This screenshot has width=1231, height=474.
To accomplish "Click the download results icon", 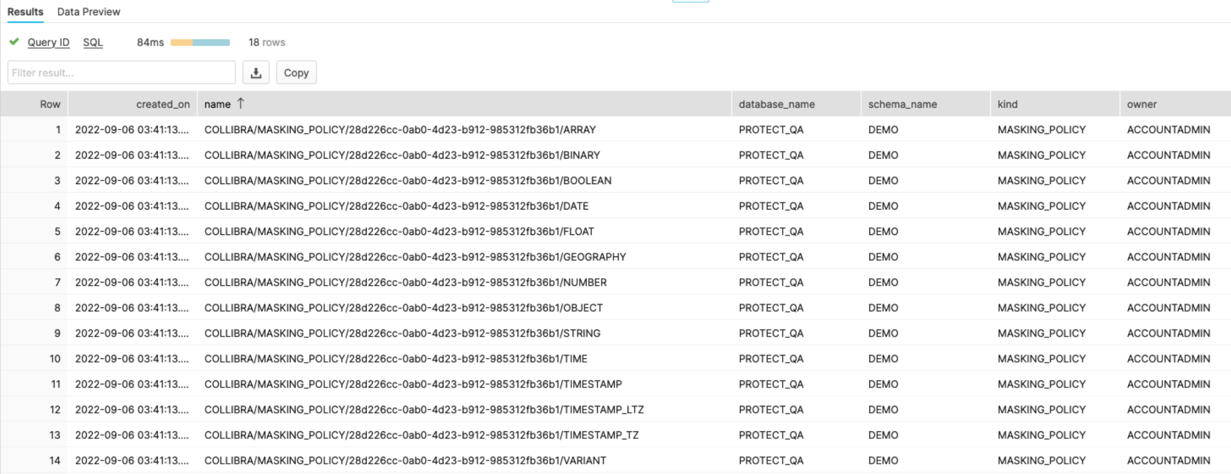I will [x=256, y=72].
